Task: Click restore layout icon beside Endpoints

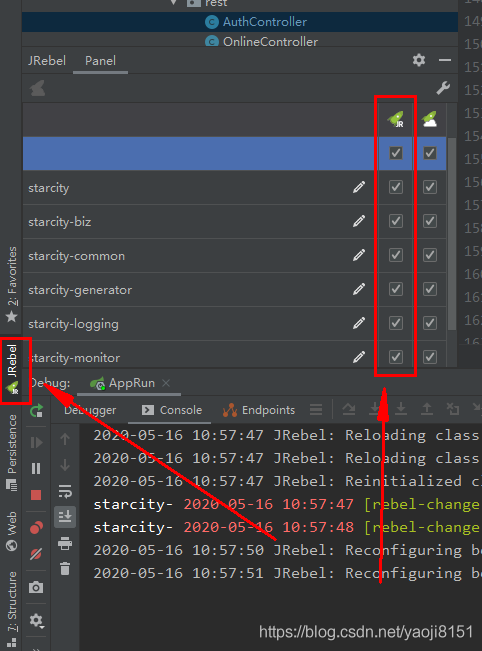Action: 316,410
